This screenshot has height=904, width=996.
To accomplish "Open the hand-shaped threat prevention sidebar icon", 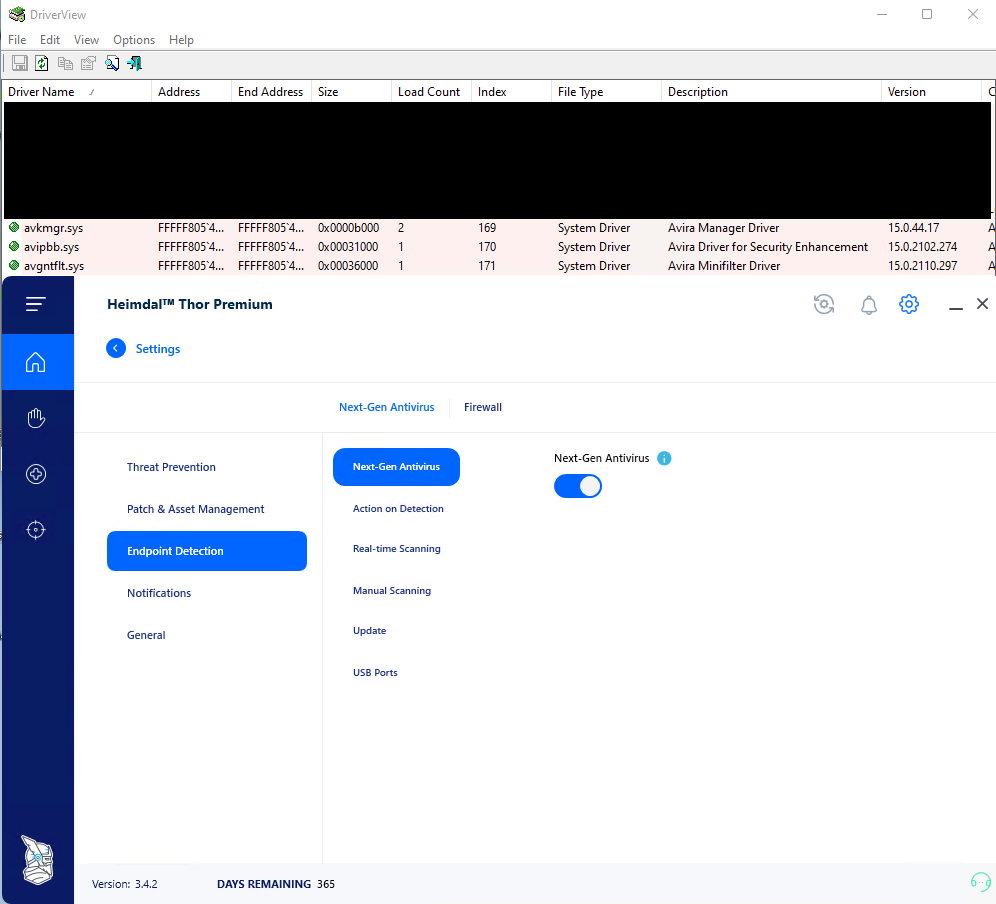I will pyautogui.click(x=36, y=418).
